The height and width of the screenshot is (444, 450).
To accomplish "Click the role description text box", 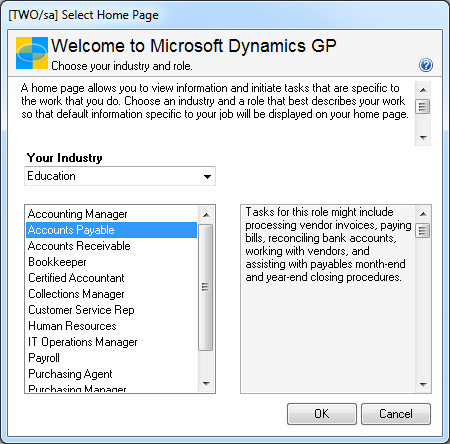I will click(x=328, y=299).
